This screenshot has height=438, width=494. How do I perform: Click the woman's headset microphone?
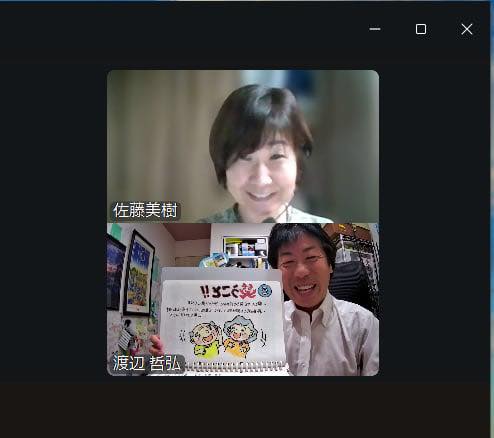pos(269,219)
